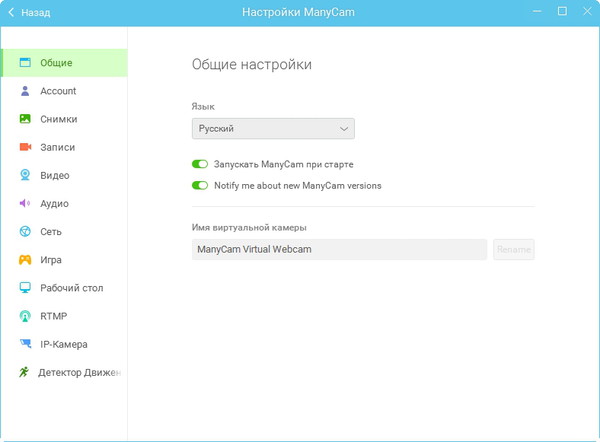This screenshot has height=442, width=600.
Task: Click the Аудио speaker icon
Action: click(25, 203)
